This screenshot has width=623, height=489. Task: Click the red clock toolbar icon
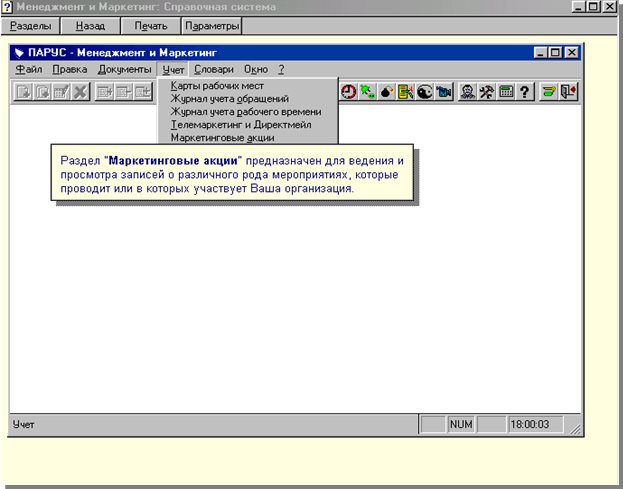tap(348, 92)
